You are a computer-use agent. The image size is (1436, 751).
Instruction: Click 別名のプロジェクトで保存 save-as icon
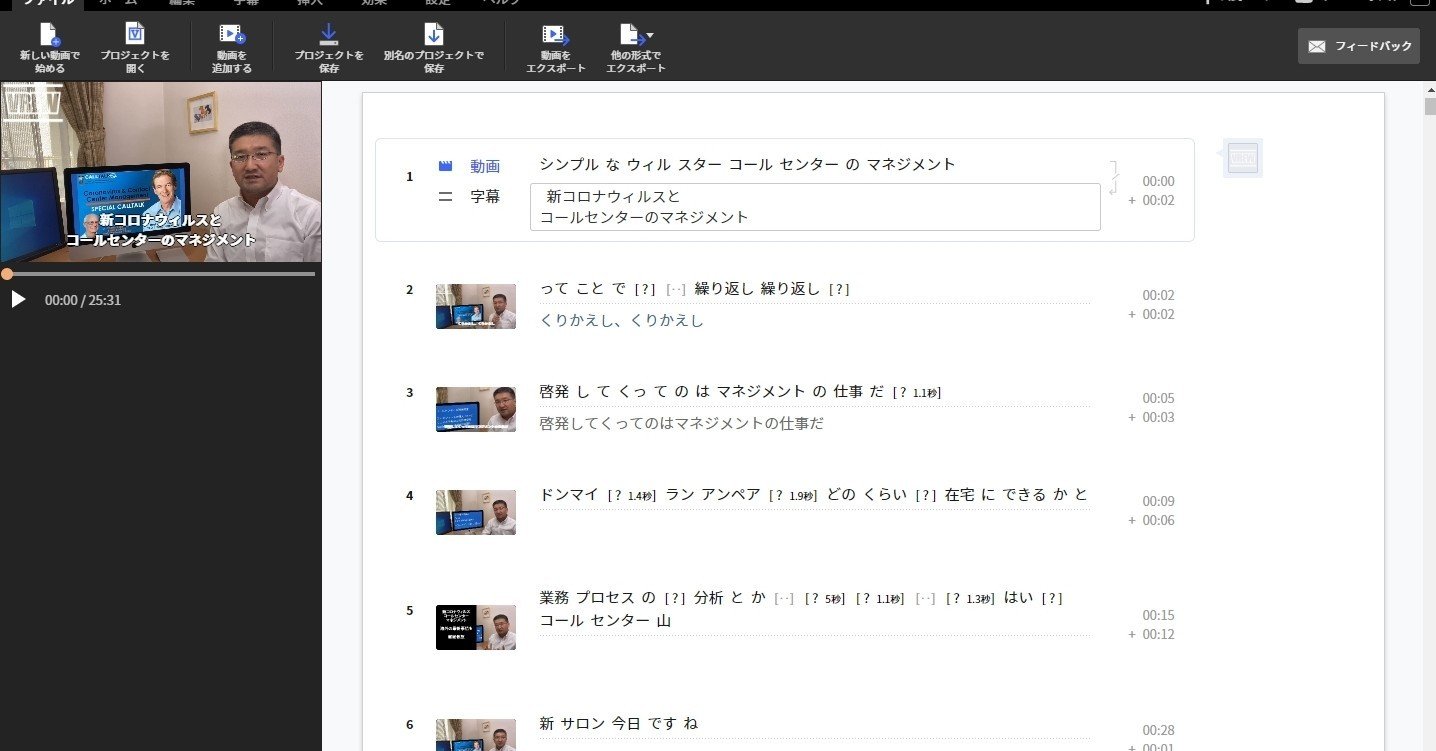point(433,38)
